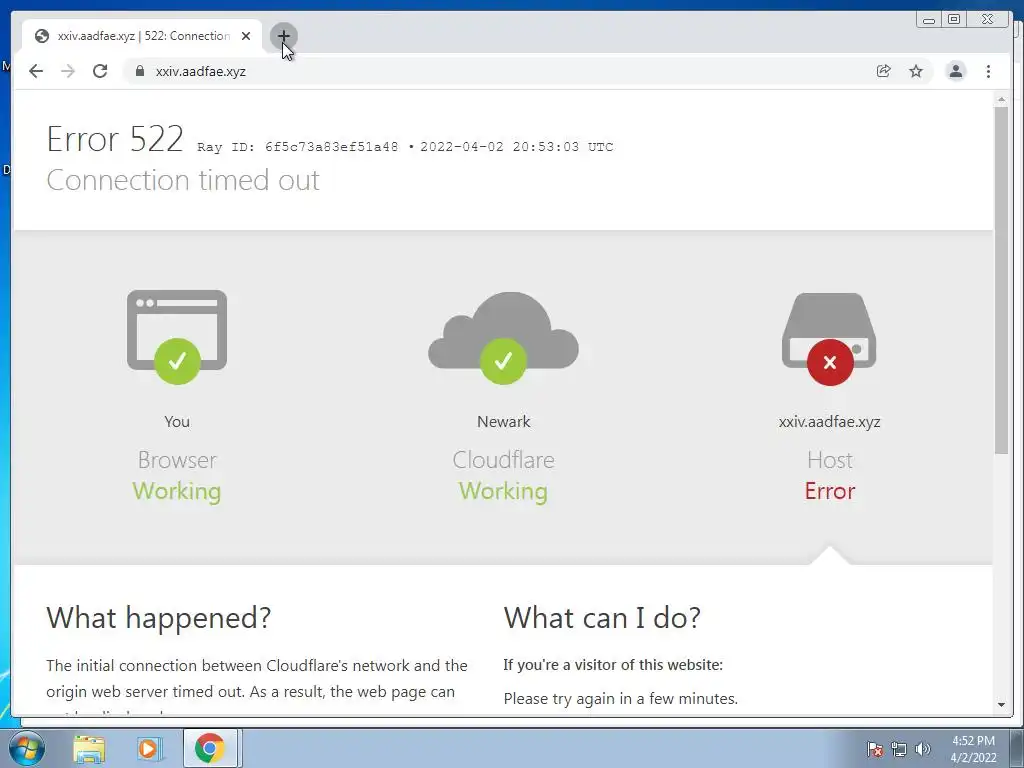Viewport: 1024px width, 768px height.
Task: Bookmark this page with the star icon
Action: click(x=916, y=71)
